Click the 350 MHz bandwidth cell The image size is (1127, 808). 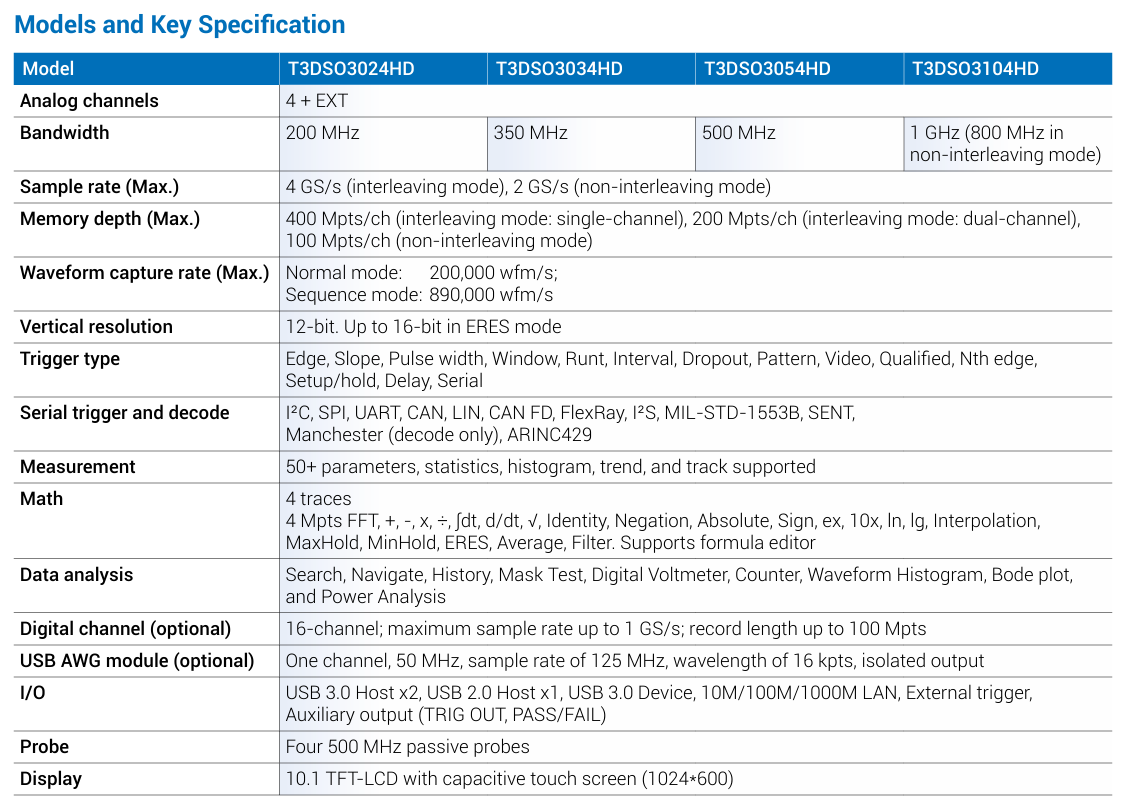coord(531,133)
